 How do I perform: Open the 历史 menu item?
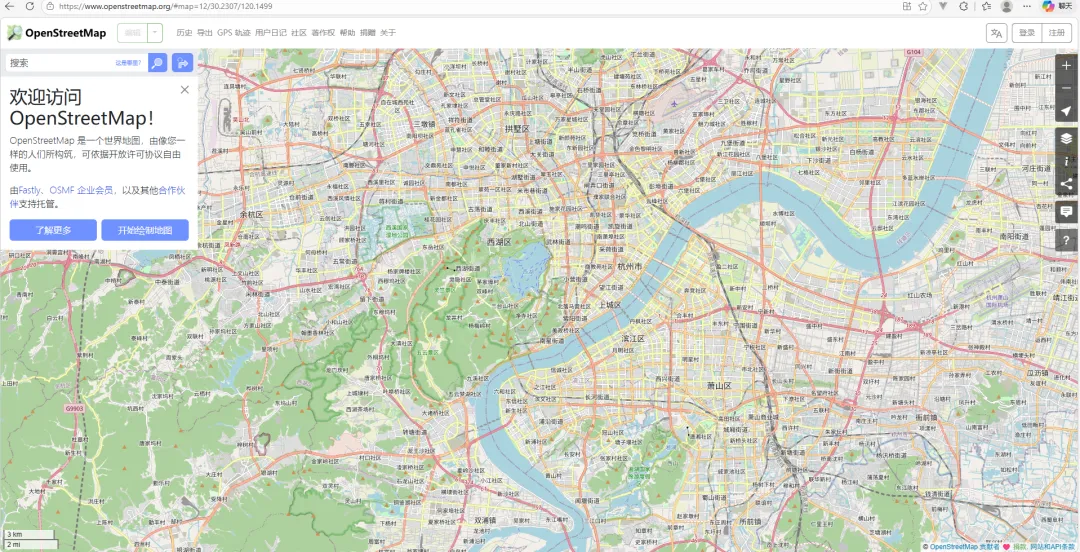tap(184, 32)
